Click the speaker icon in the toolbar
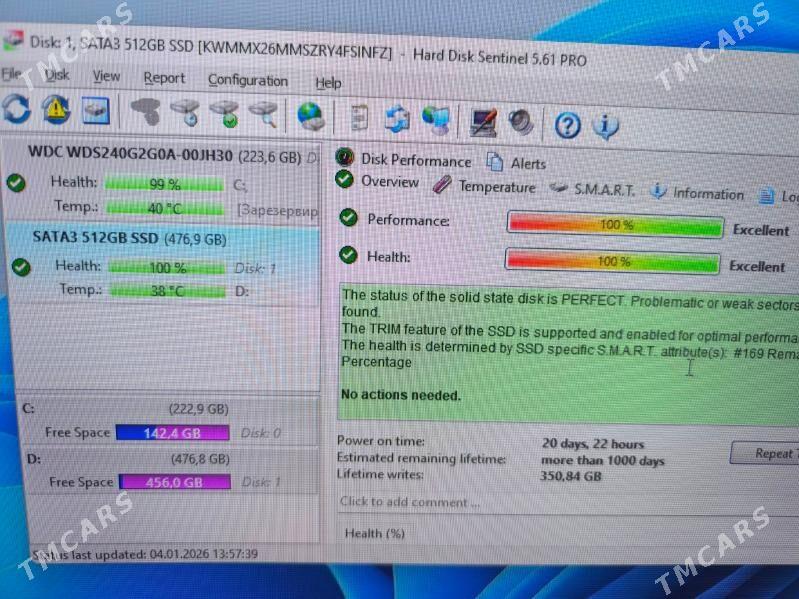Image resolution: width=799 pixels, height=599 pixels. [x=521, y=123]
